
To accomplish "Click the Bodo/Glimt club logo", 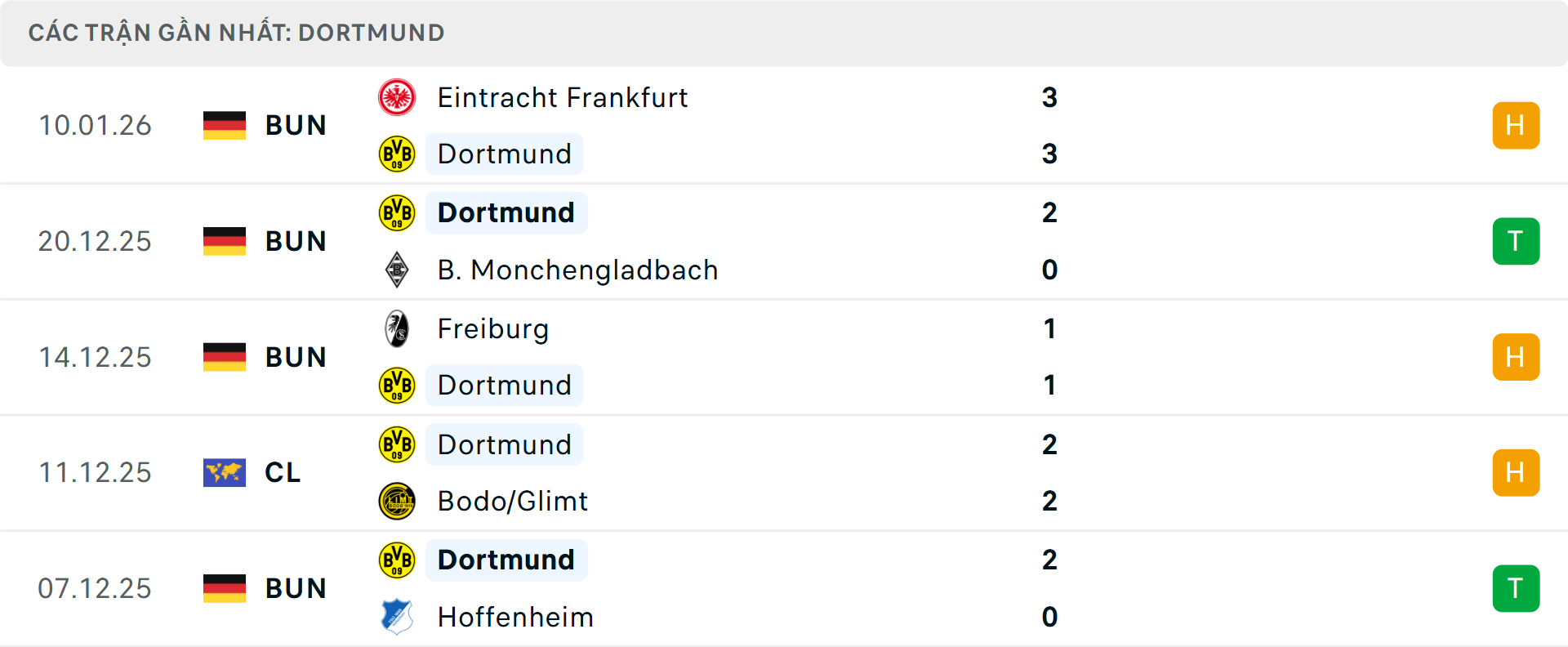I will [x=398, y=501].
